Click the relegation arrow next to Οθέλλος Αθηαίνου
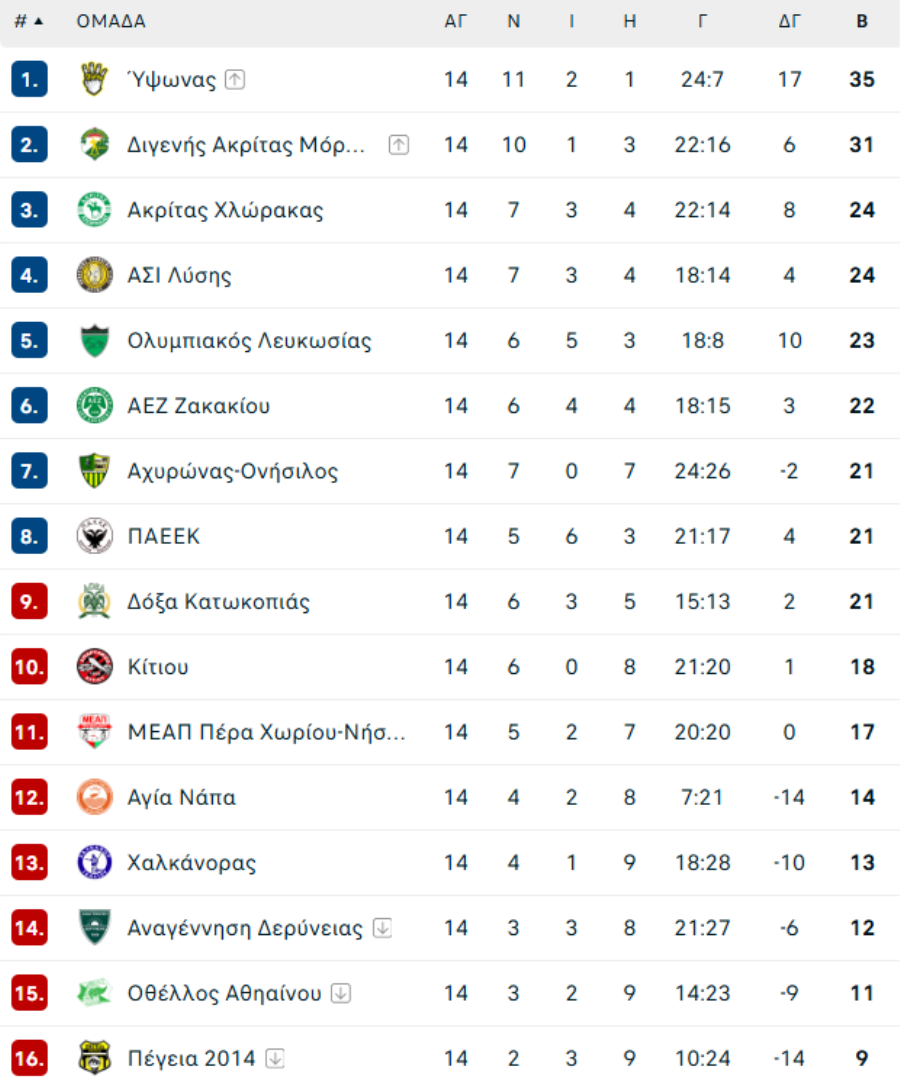This screenshot has height=1082, width=900. 341,993
